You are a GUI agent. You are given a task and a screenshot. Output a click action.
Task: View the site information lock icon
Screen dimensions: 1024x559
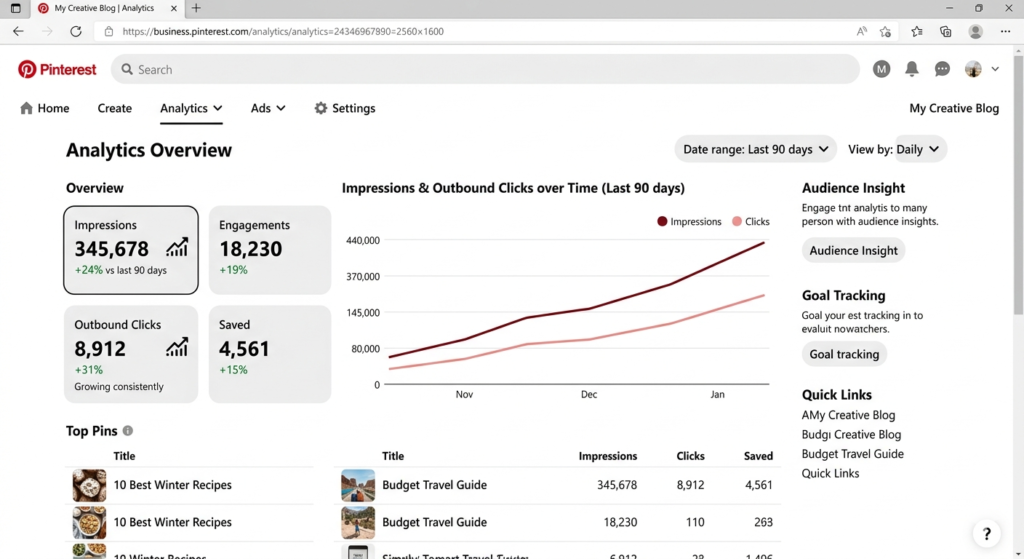109,31
